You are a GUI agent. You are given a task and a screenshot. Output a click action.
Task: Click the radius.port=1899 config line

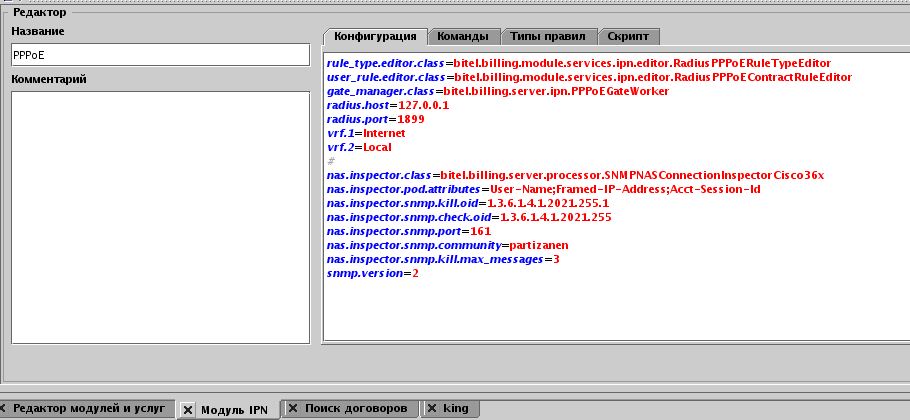point(376,119)
